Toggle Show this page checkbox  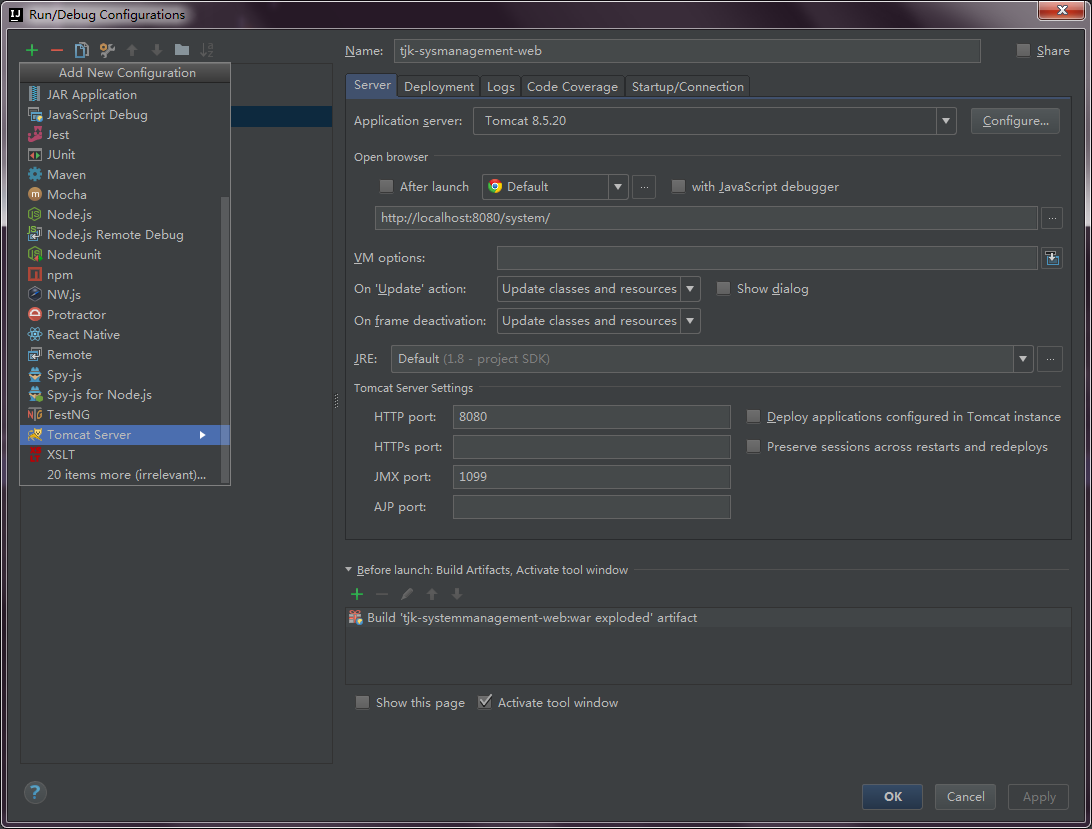coord(362,702)
